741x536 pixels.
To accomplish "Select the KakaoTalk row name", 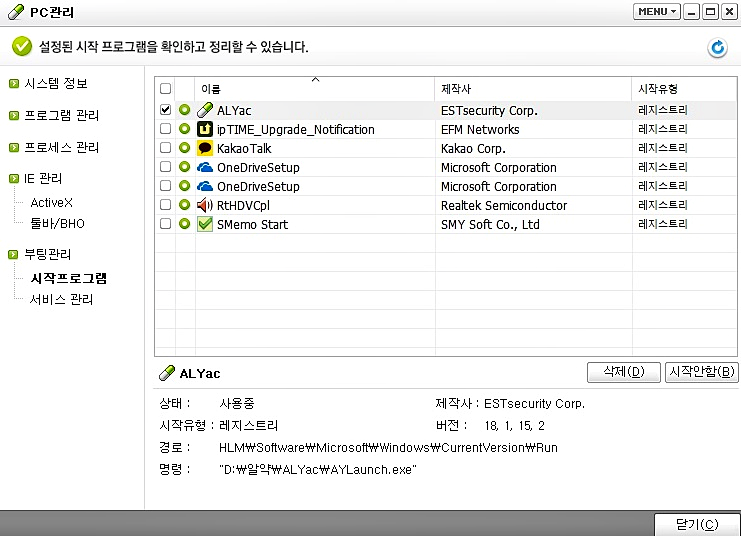I will (244, 148).
